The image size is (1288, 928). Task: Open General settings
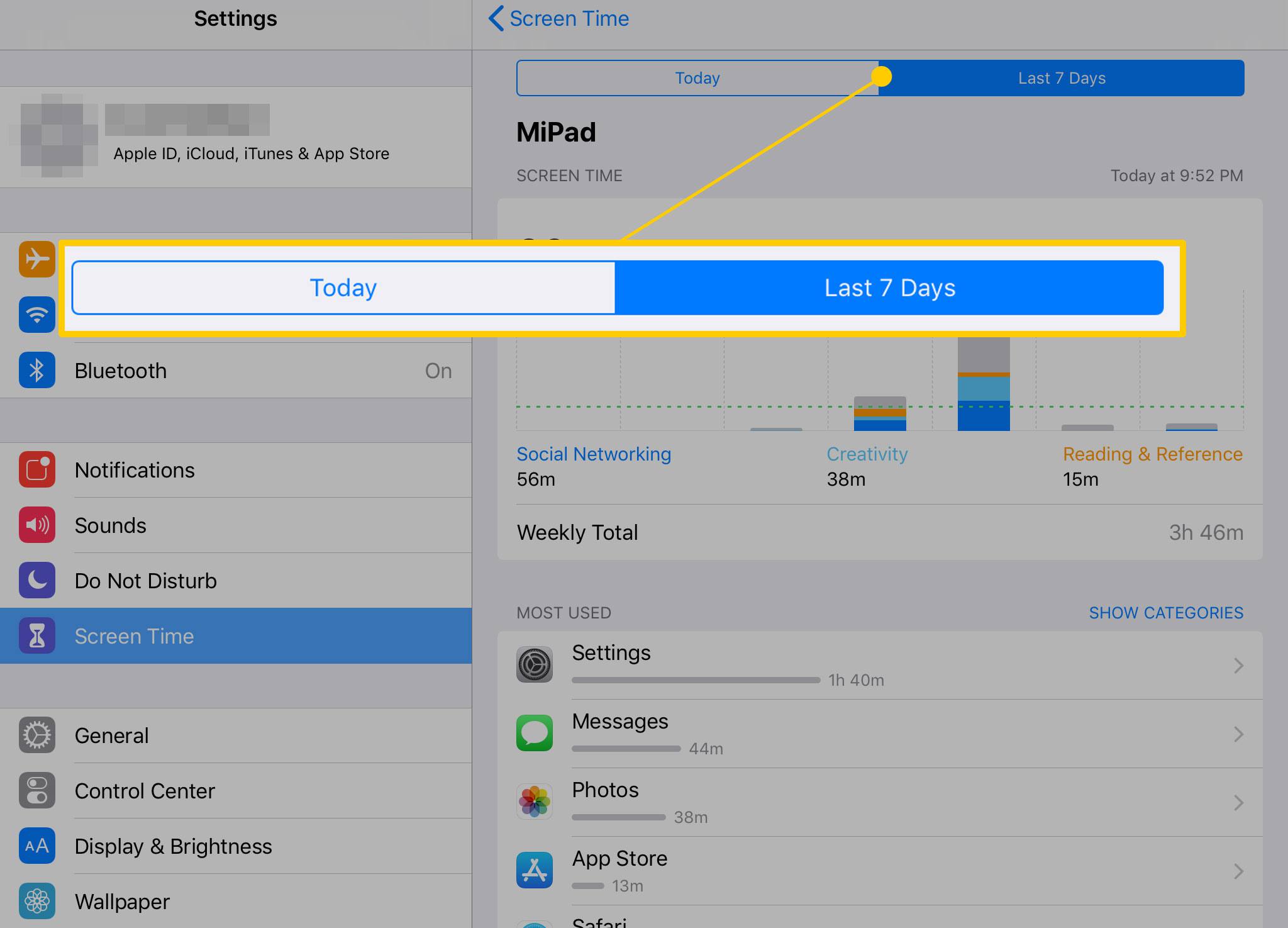[x=236, y=735]
